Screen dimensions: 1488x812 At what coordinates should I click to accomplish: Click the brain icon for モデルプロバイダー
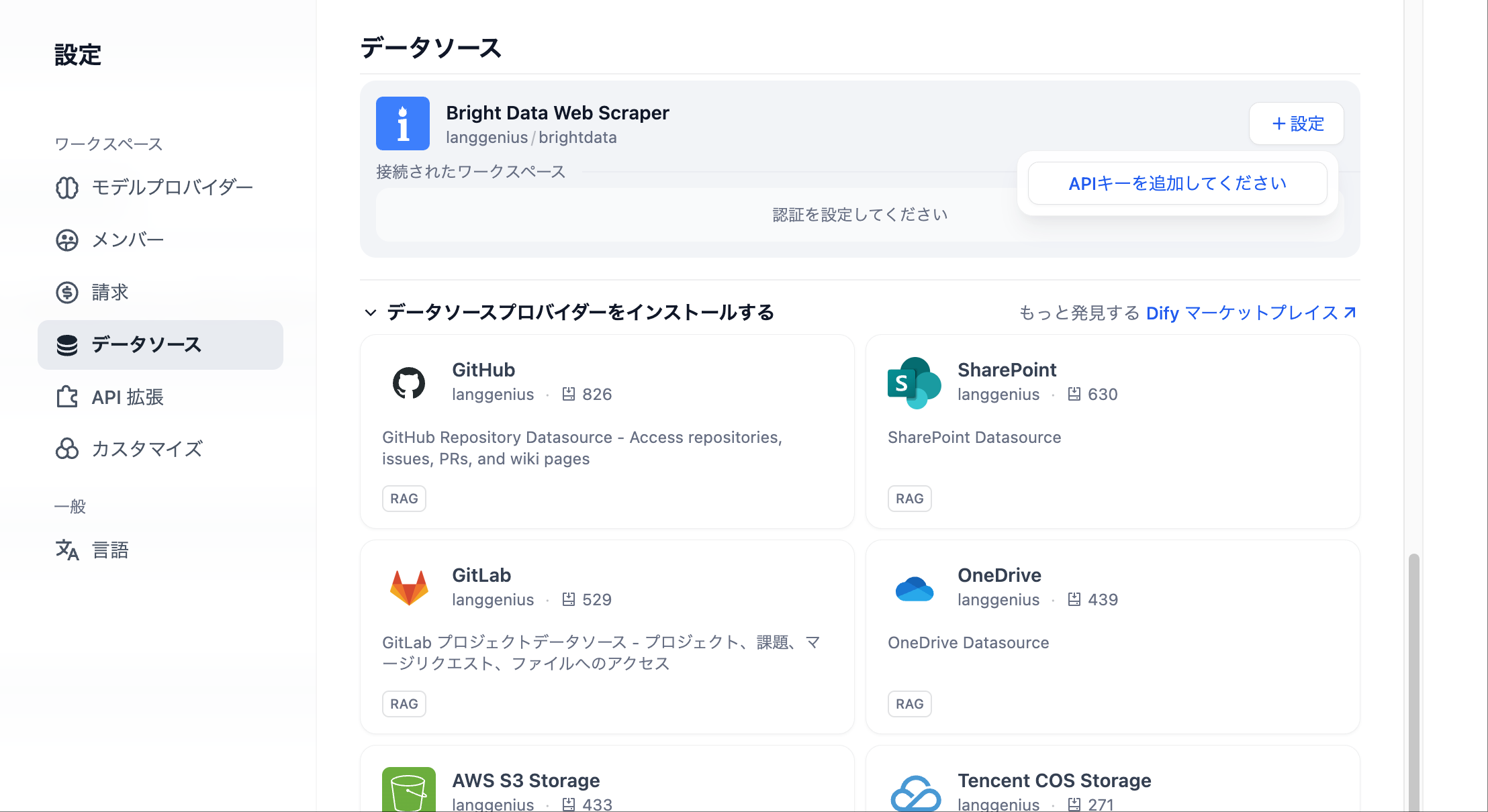click(67, 187)
